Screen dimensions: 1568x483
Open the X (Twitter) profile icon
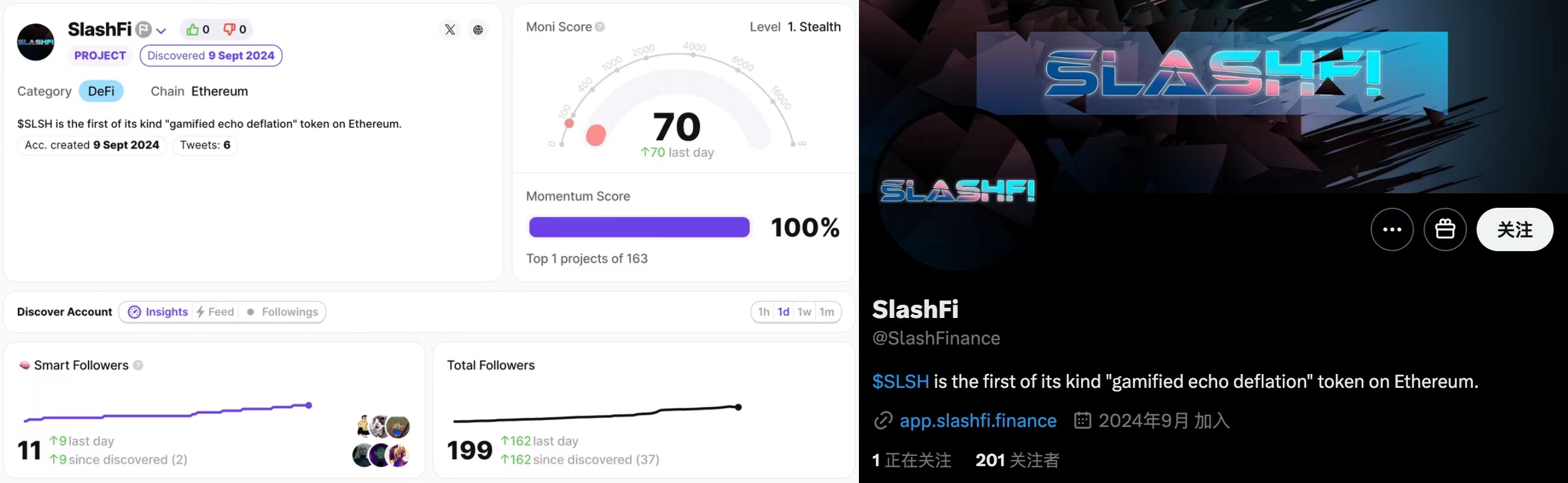point(450,30)
